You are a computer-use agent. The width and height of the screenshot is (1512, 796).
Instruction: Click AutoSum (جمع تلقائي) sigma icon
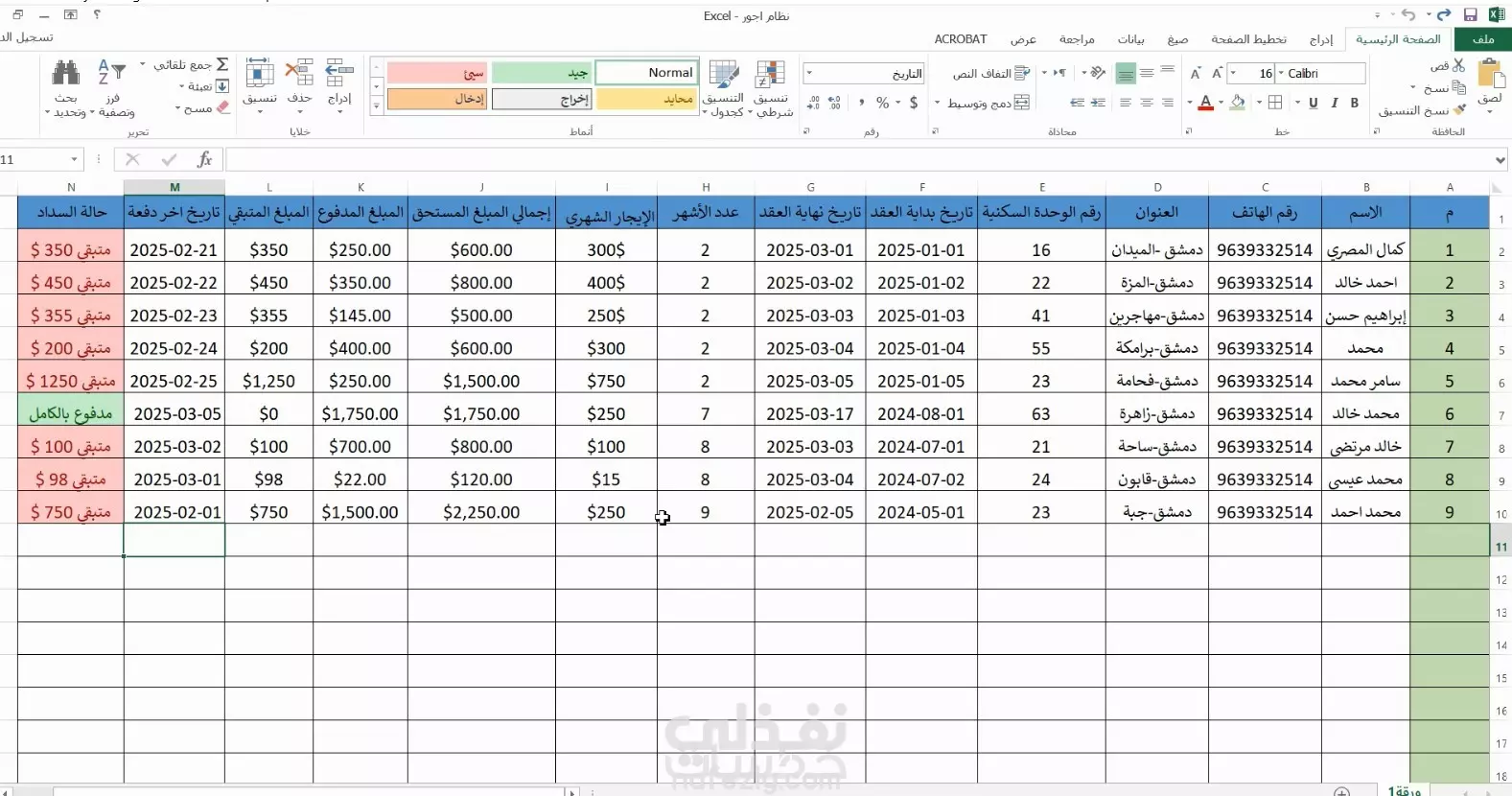[x=221, y=64]
